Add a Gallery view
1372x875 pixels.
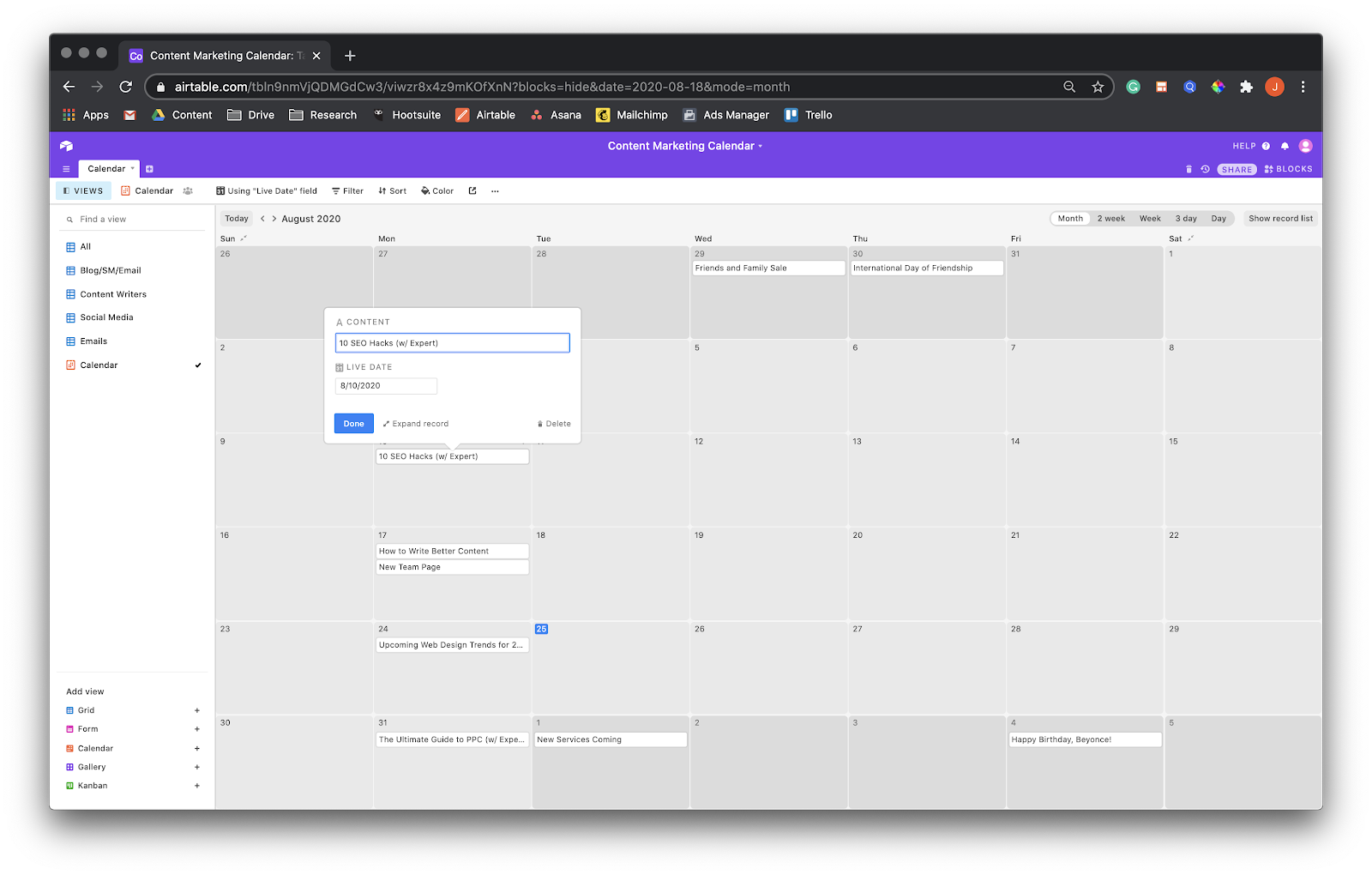pos(133,767)
